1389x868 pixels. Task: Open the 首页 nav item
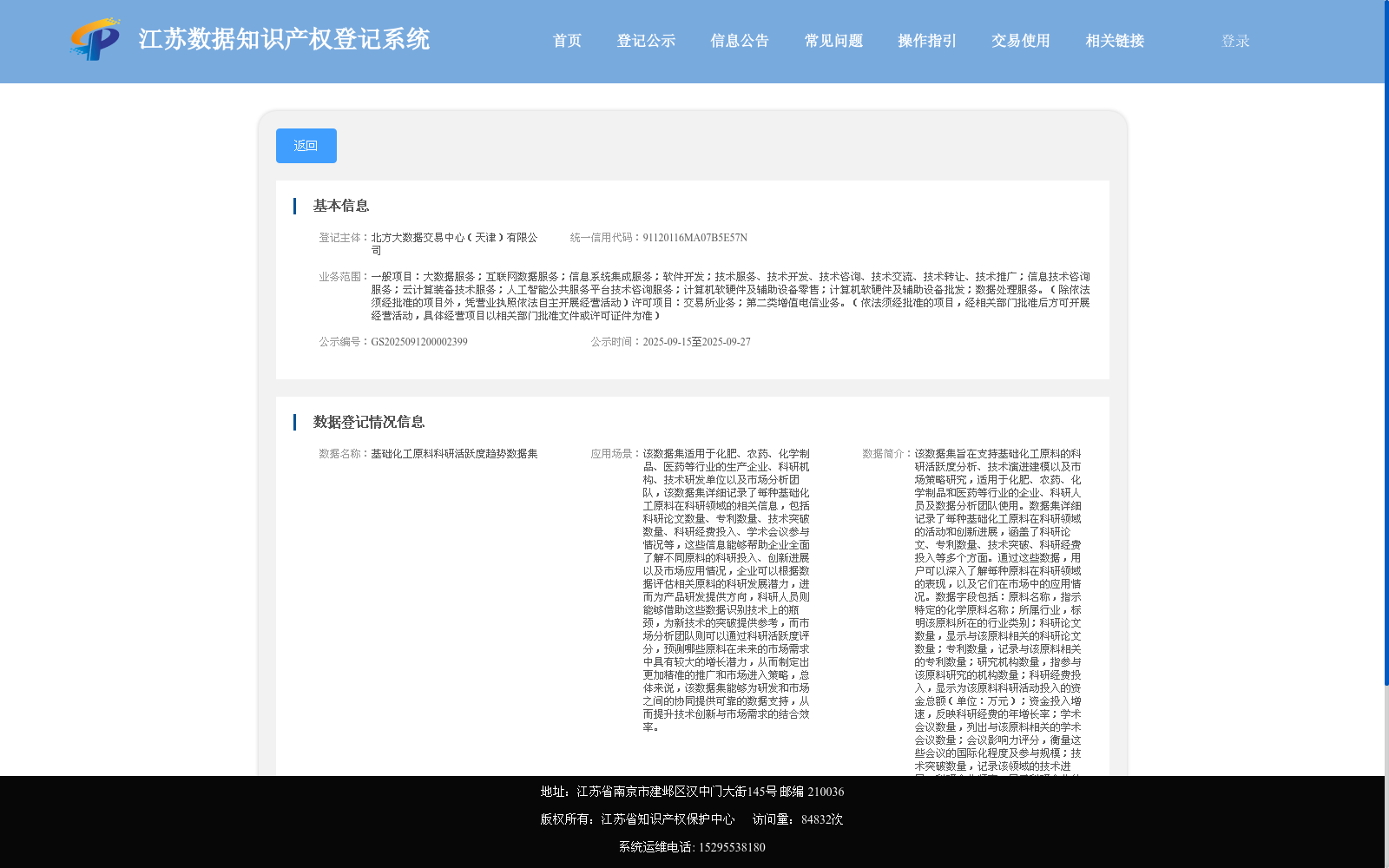[x=567, y=41]
